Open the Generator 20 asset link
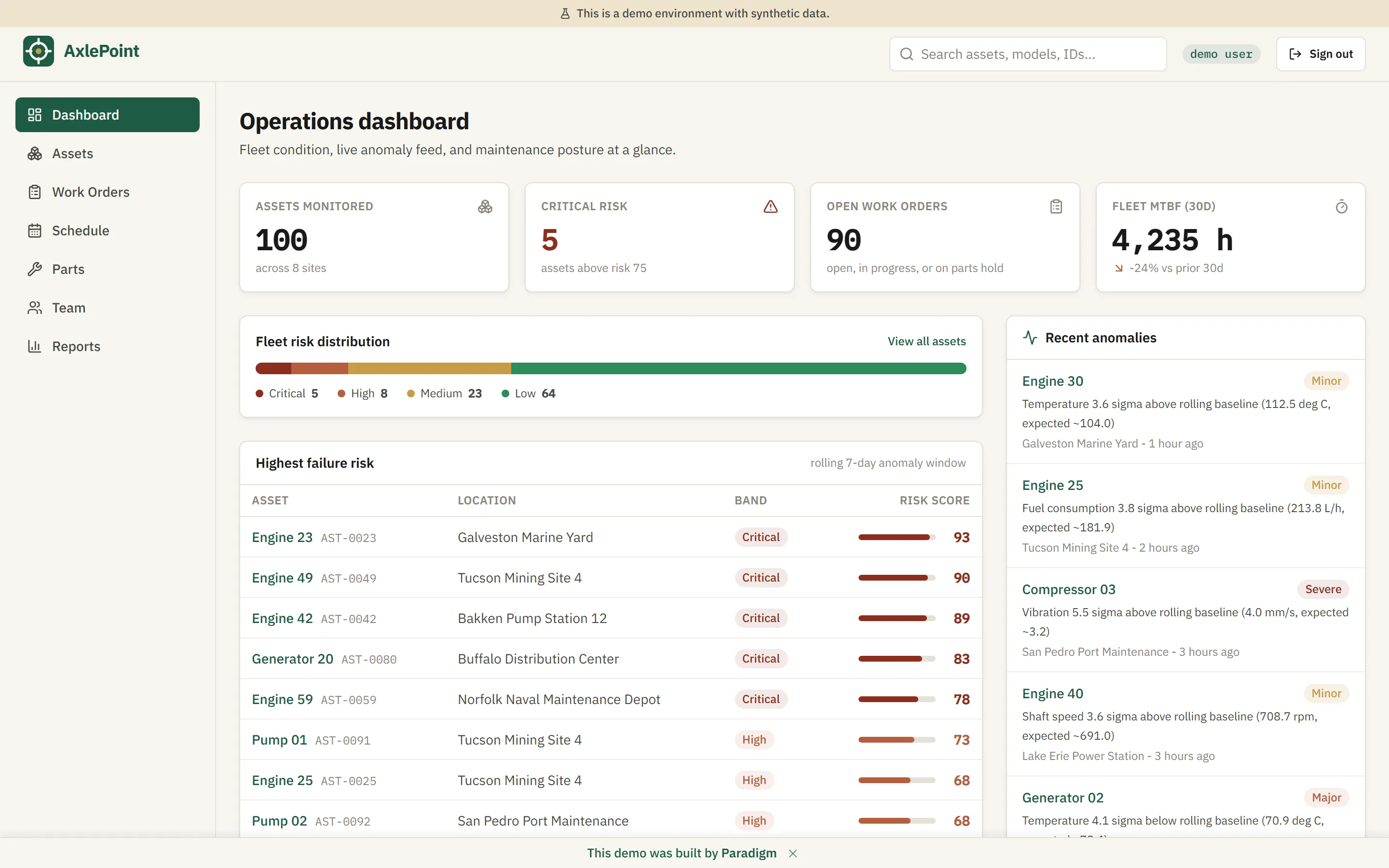Screen dimensions: 1389x868 [x=292, y=658]
